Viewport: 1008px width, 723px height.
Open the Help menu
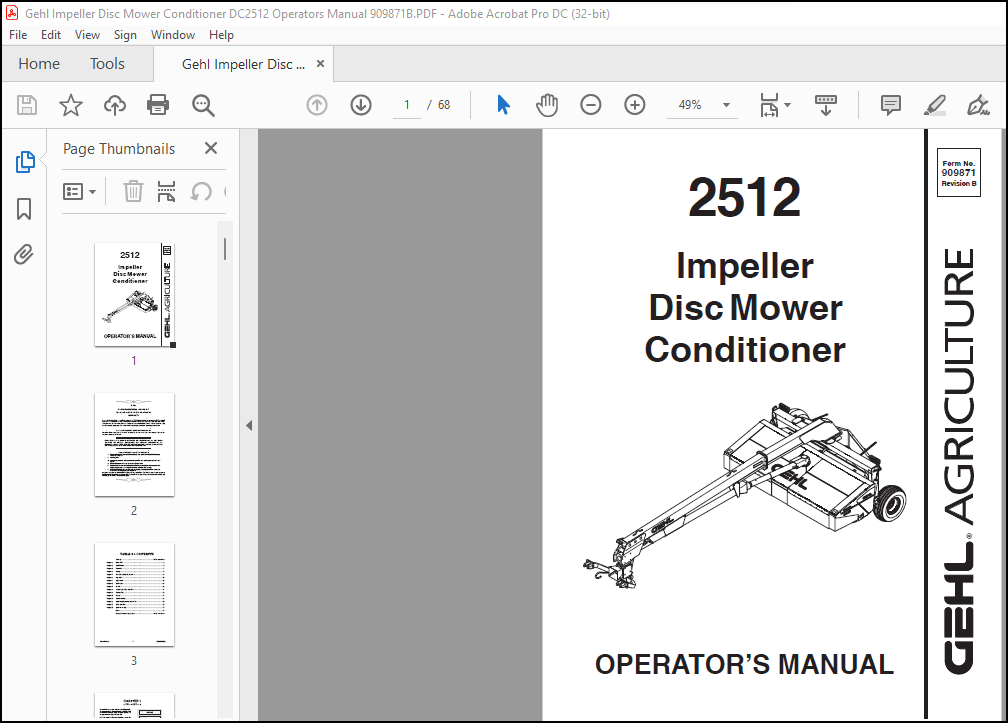[x=221, y=35]
